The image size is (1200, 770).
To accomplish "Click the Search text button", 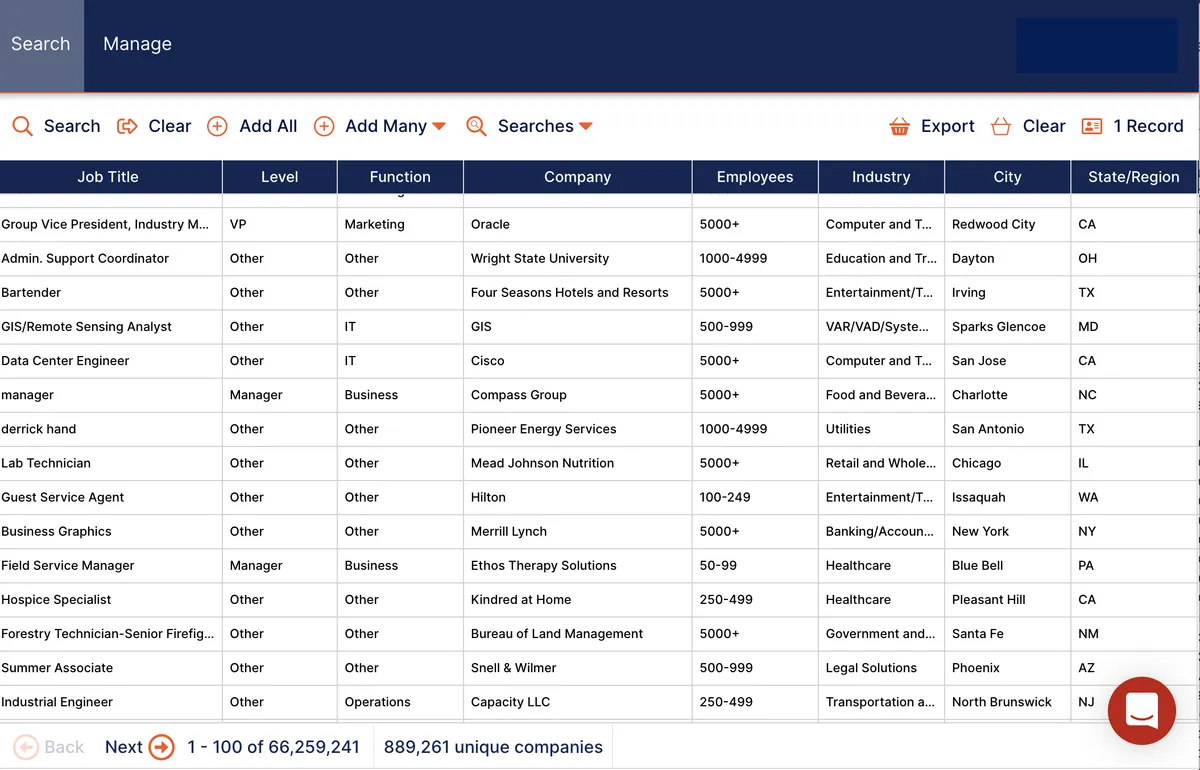I will pos(72,126).
